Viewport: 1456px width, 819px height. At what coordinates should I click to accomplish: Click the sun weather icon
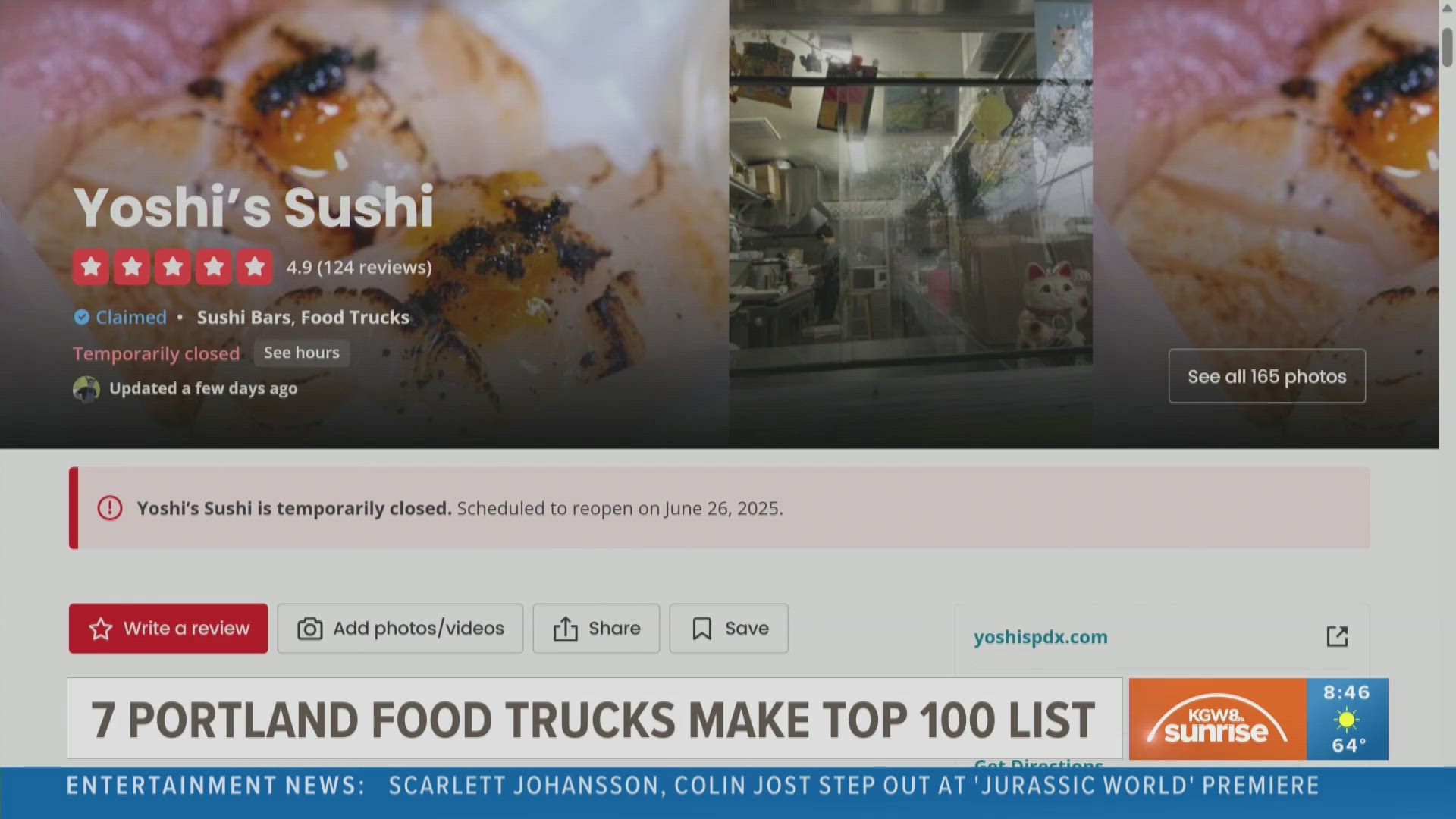pyautogui.click(x=1347, y=719)
